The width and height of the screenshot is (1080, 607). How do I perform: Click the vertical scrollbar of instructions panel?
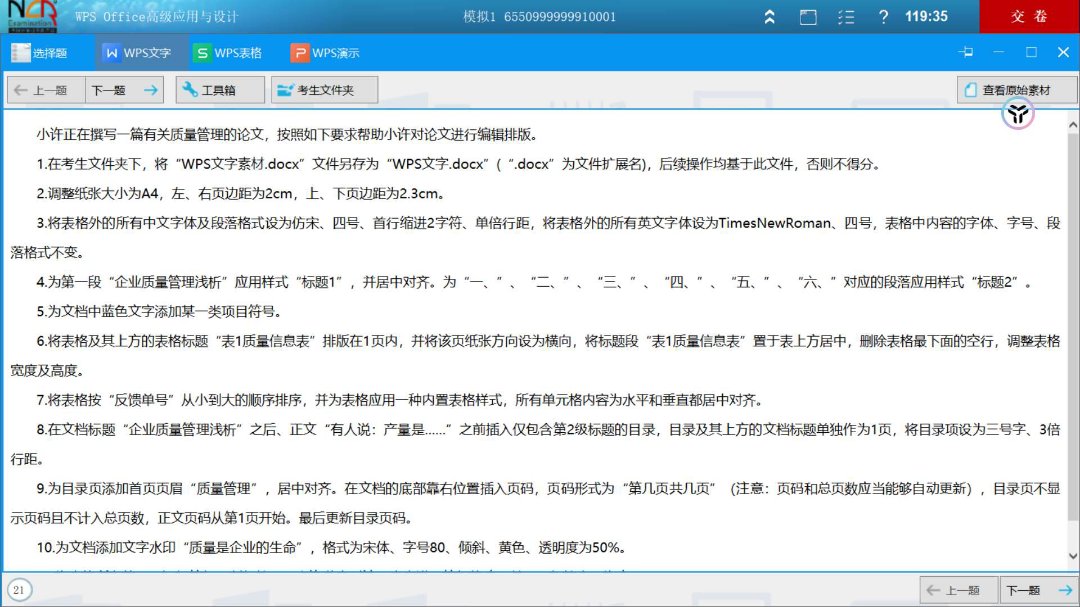pyautogui.click(x=1073, y=340)
